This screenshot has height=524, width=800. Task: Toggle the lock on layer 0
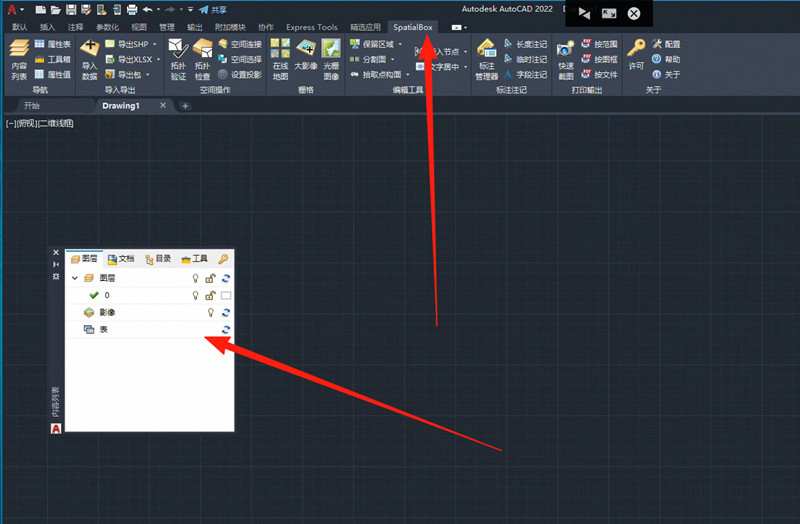point(210,295)
